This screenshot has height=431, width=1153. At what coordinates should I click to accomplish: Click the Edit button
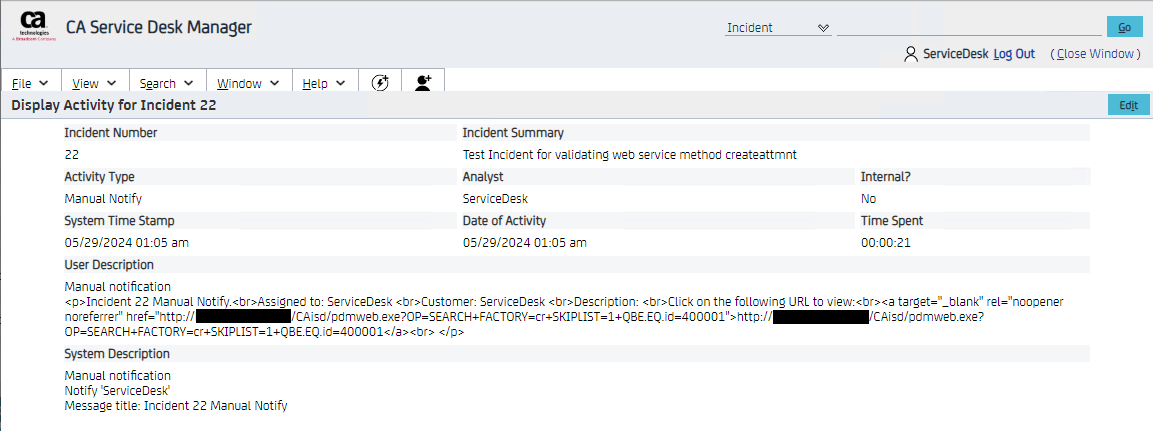tap(1128, 105)
